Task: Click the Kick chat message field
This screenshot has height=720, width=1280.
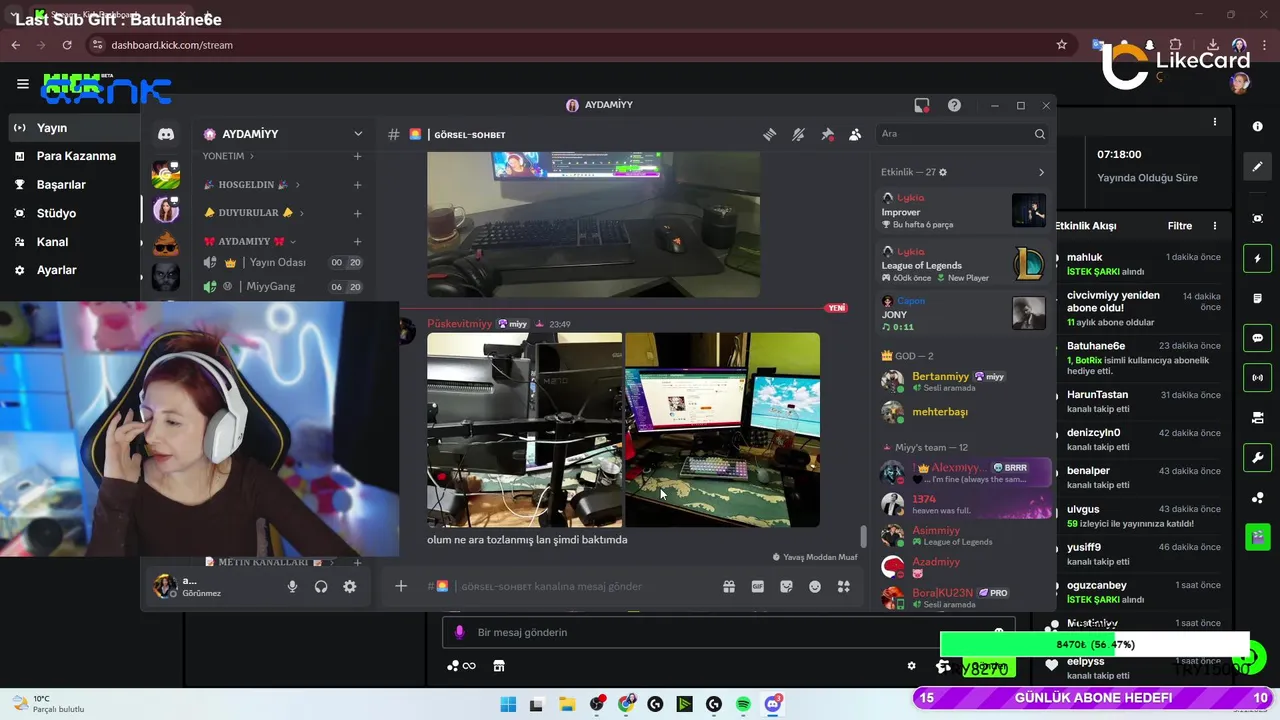Action: [728, 632]
